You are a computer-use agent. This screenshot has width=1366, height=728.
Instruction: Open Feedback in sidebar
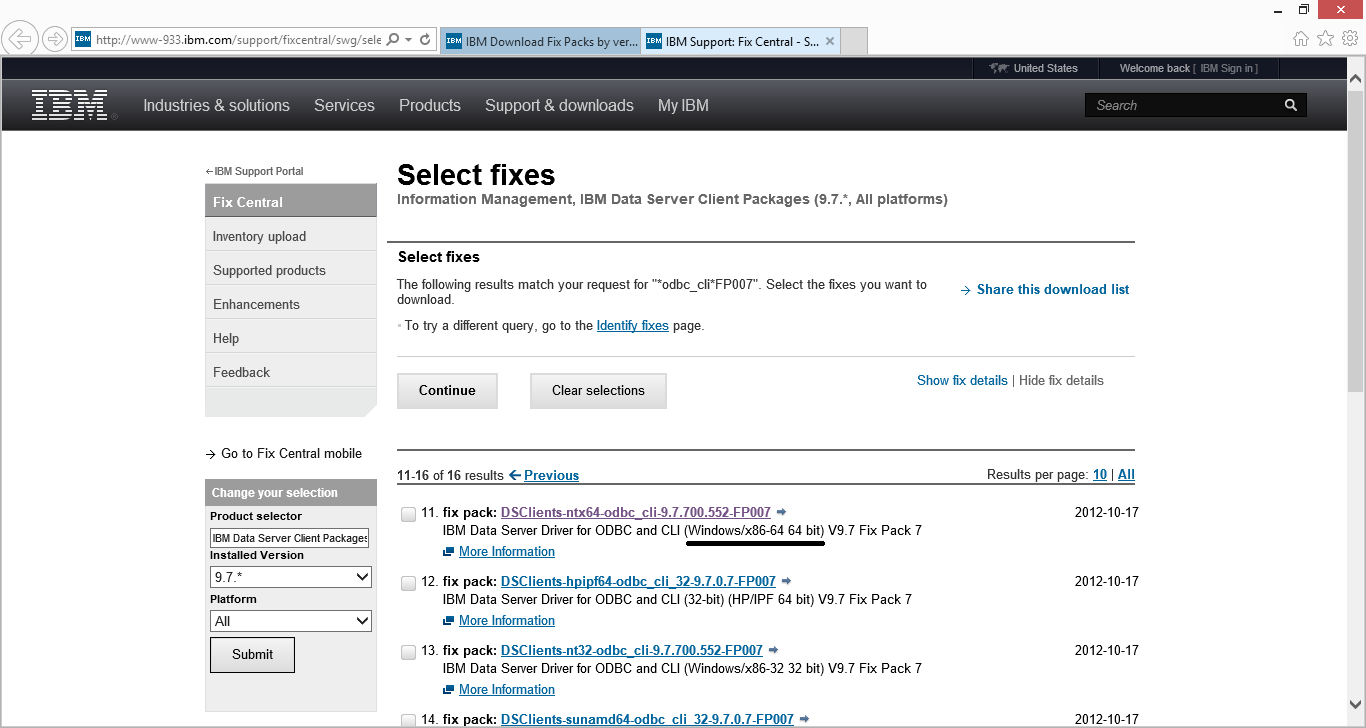[291, 373]
